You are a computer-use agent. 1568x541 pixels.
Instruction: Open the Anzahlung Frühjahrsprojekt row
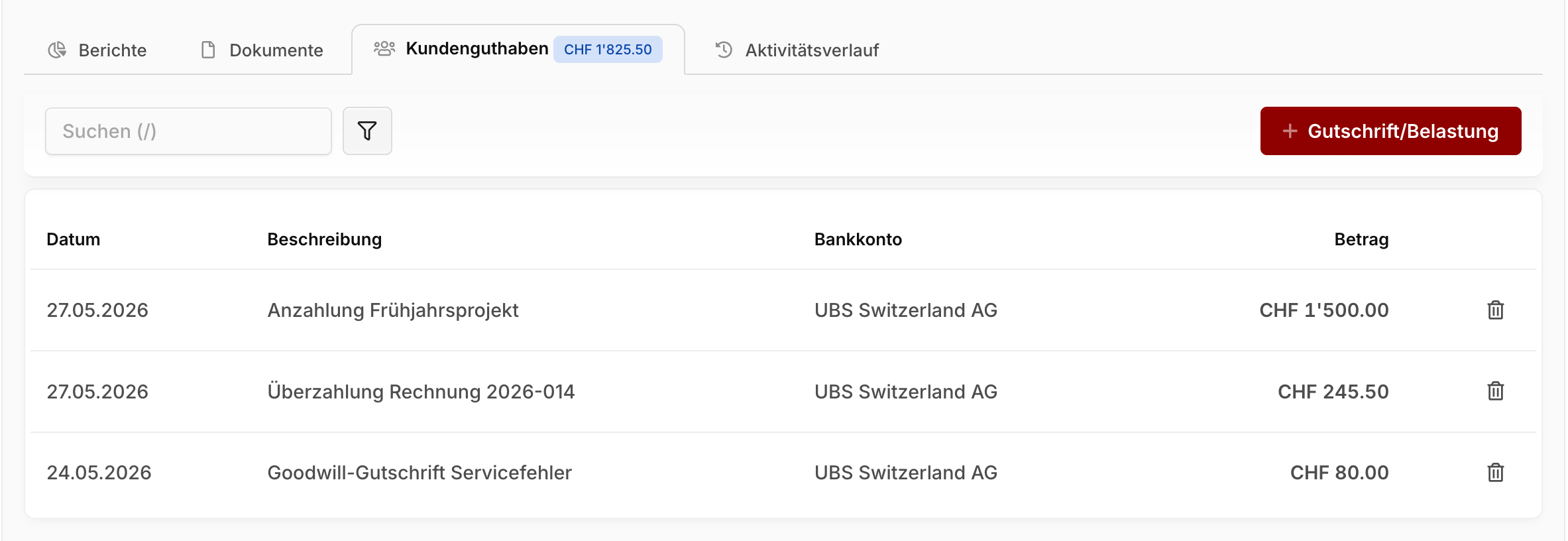coord(783,310)
